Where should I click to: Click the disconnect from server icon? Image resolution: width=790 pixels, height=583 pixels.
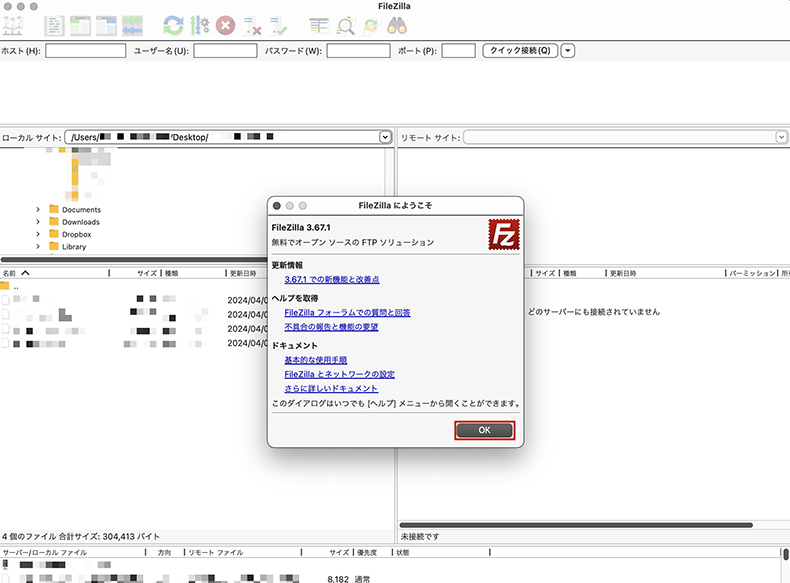pyautogui.click(x=252, y=26)
